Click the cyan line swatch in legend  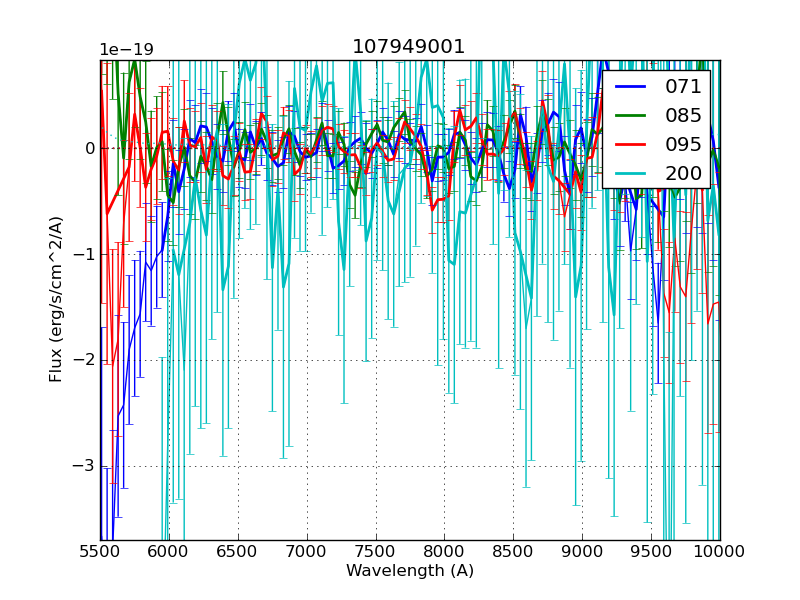[630, 173]
